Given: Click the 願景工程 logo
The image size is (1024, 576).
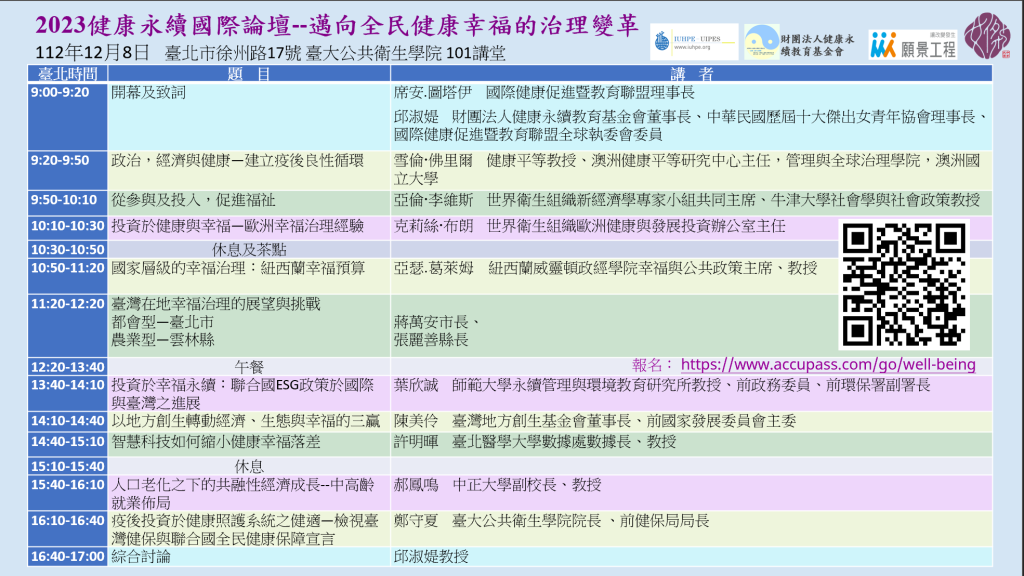Looking at the screenshot, I should click(x=913, y=45).
